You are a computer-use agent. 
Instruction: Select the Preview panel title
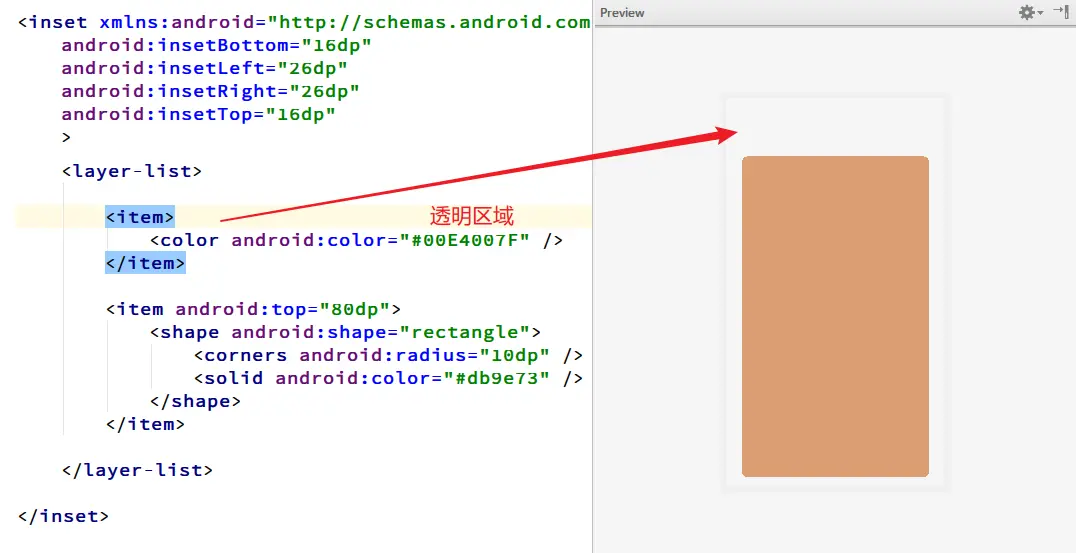click(x=622, y=13)
